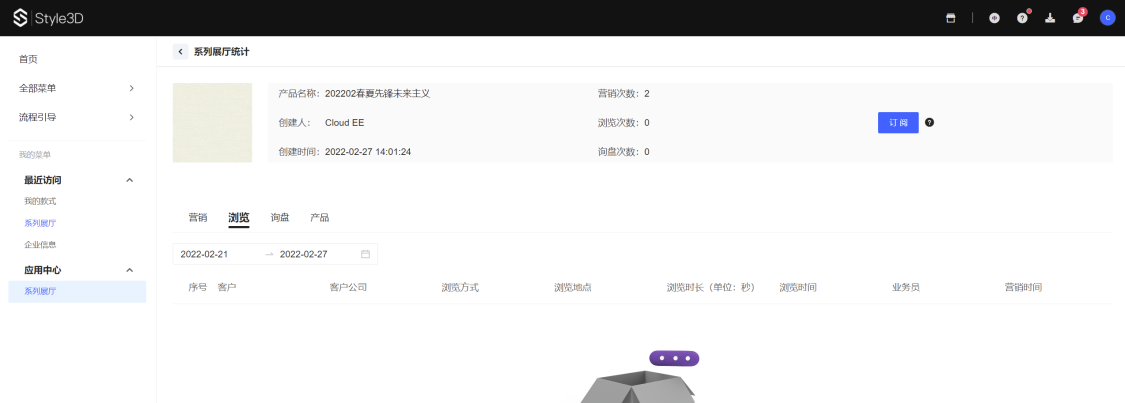The width and height of the screenshot is (1125, 403).
Task: Switch to the 营销 tab
Action: 198,217
